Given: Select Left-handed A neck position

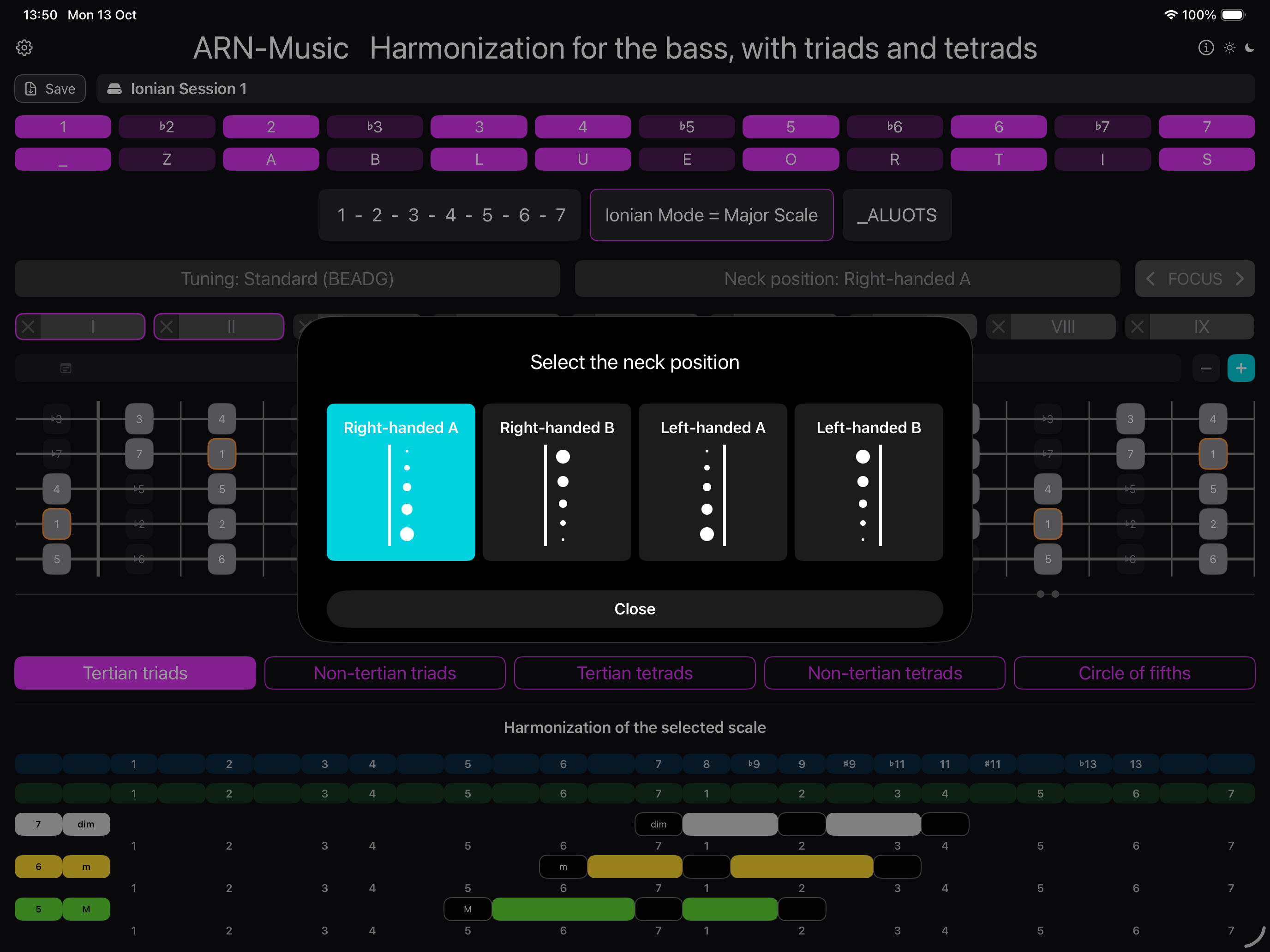Looking at the screenshot, I should point(713,482).
